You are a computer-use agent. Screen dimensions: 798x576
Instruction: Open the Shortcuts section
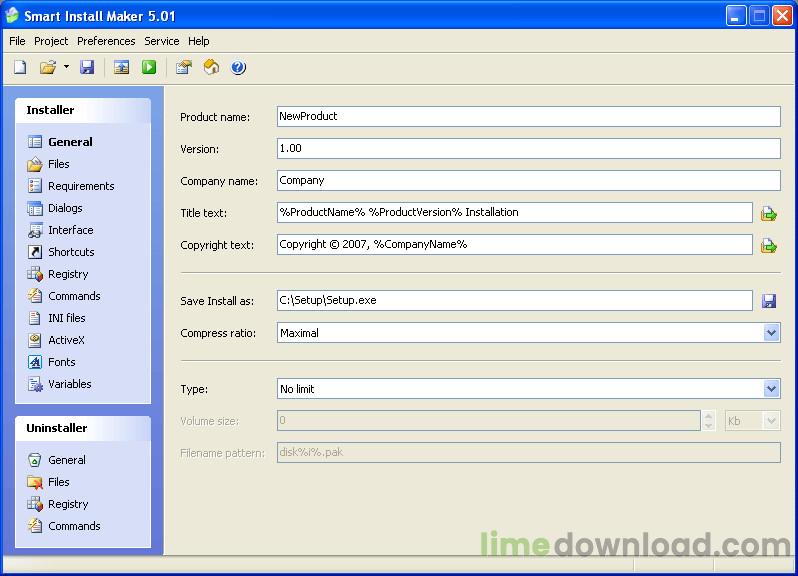61,252
